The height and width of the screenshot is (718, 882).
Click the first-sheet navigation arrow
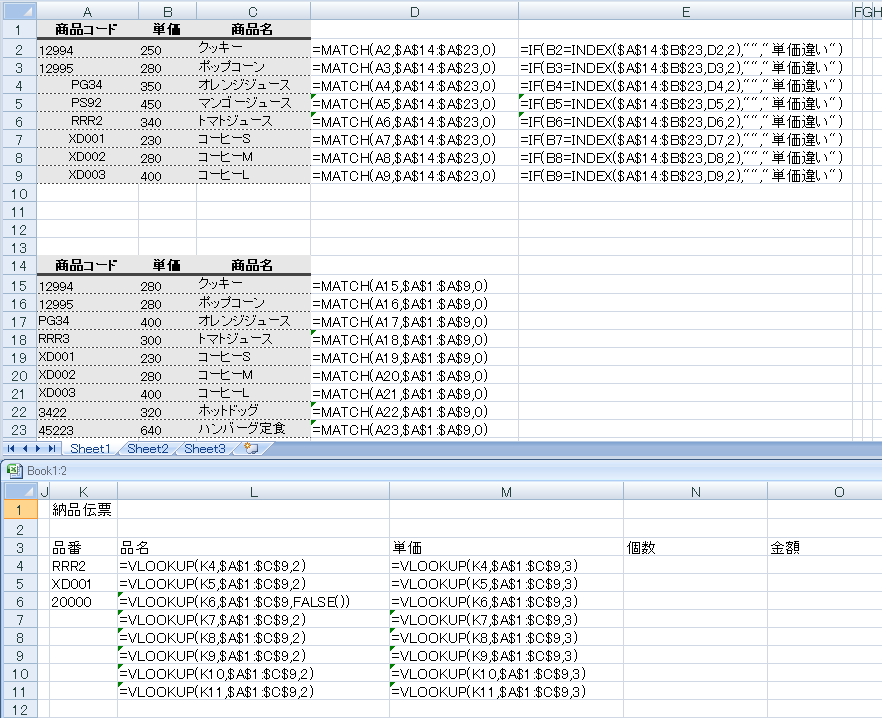pos(11,449)
